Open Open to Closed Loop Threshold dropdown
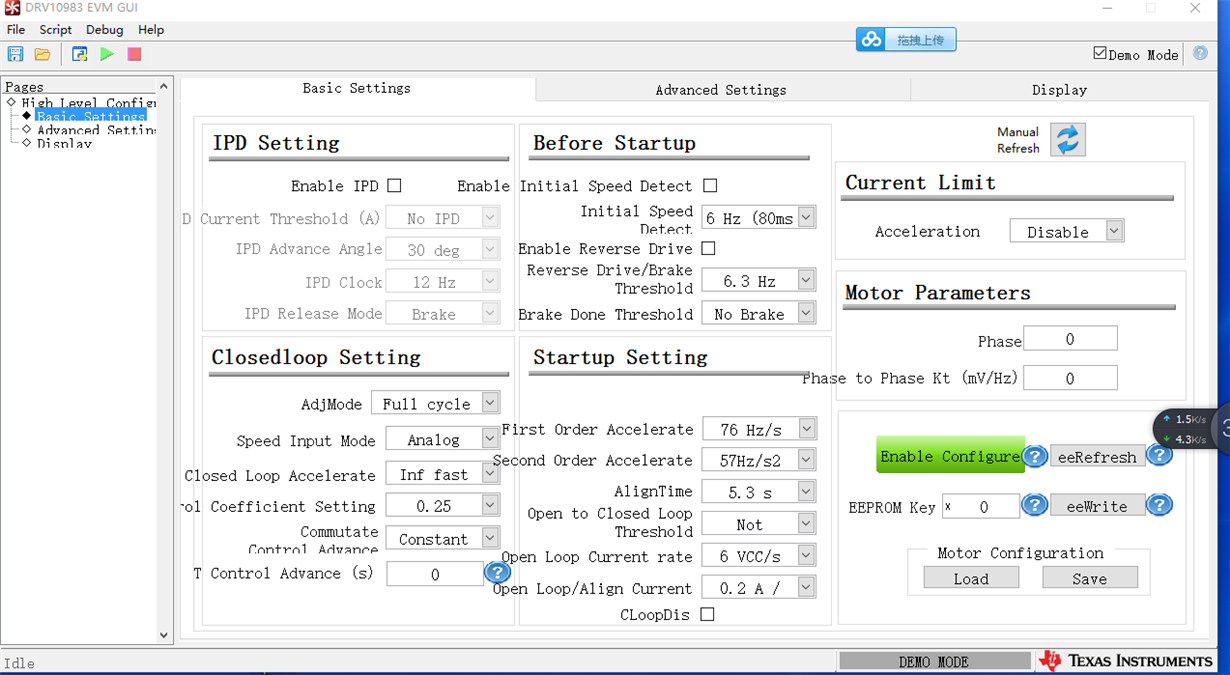The height and width of the screenshot is (675, 1230). [759, 524]
